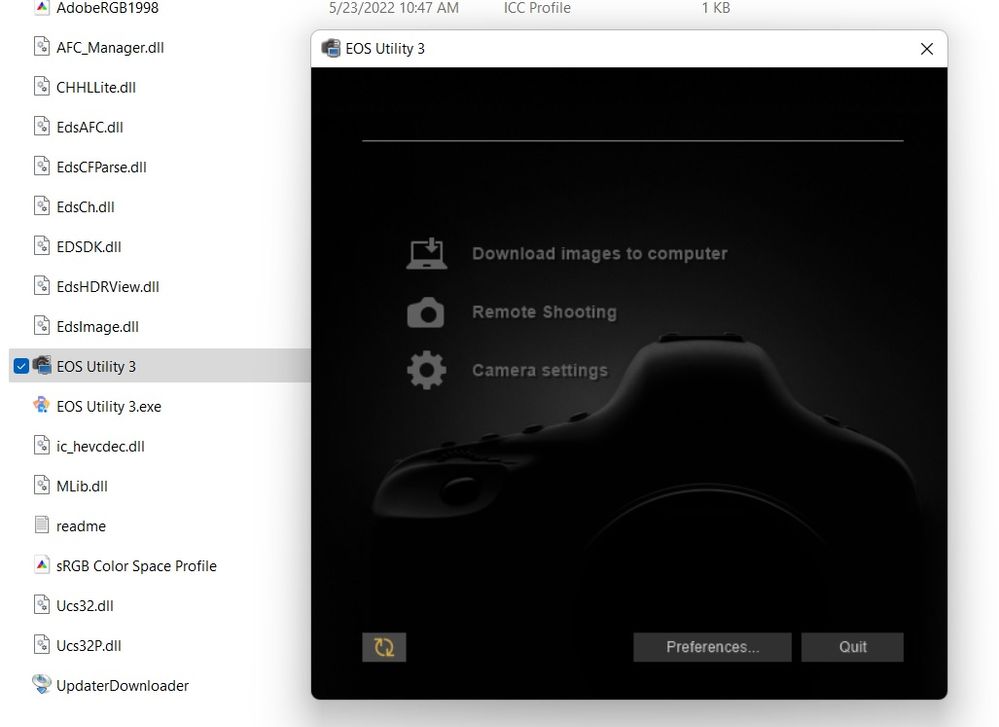Click the readme file icon

tap(42, 525)
